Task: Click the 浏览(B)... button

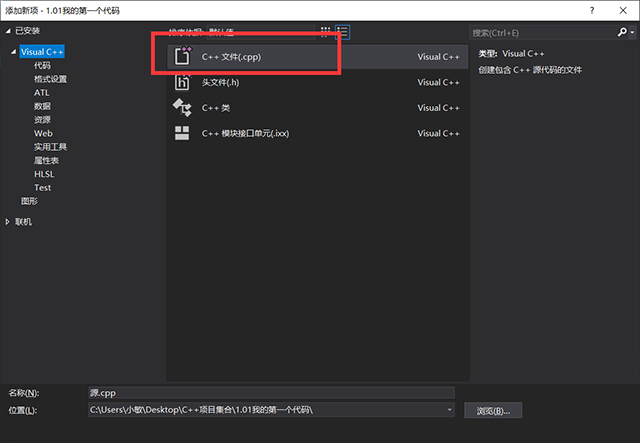Action: [x=493, y=410]
